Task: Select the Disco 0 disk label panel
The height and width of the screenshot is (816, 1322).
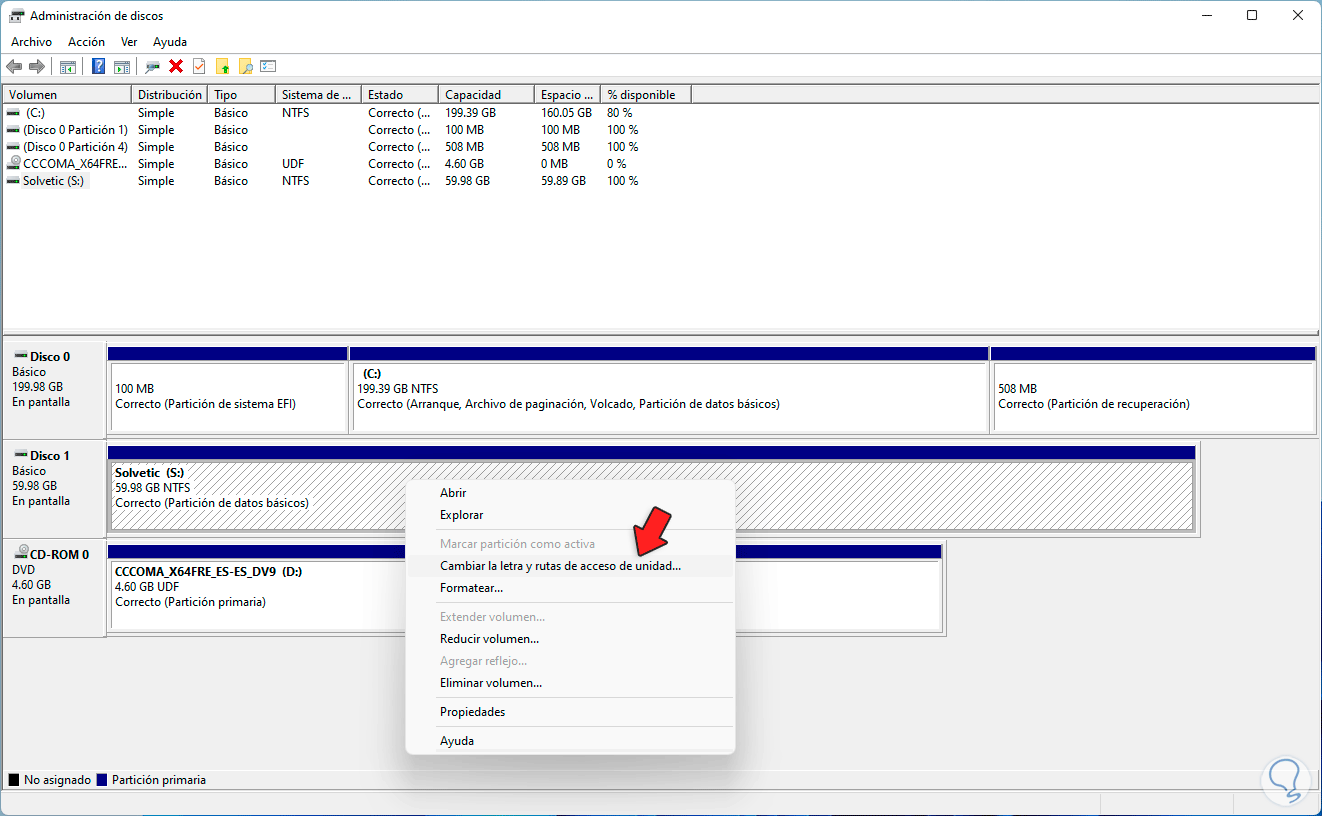Action: coord(54,390)
